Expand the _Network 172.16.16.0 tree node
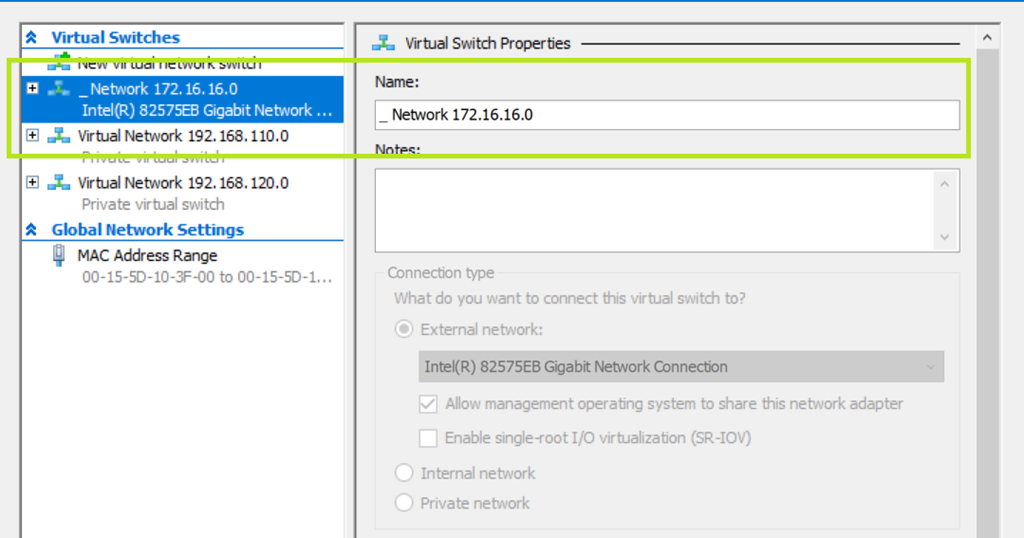 [x=33, y=89]
